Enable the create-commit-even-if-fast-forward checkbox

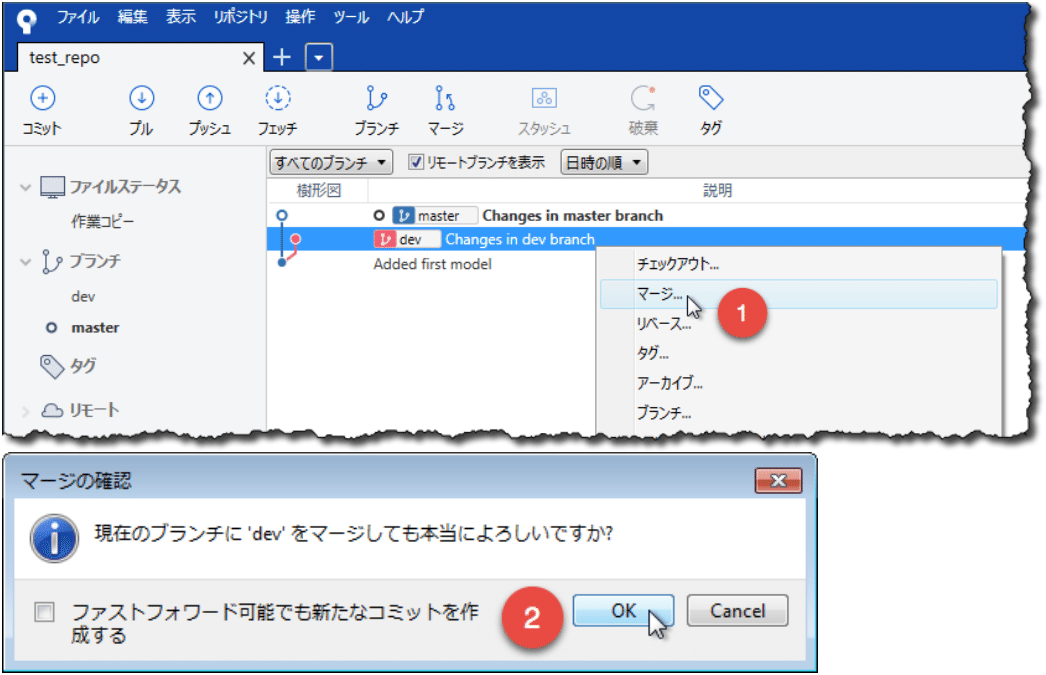pyautogui.click(x=45, y=612)
